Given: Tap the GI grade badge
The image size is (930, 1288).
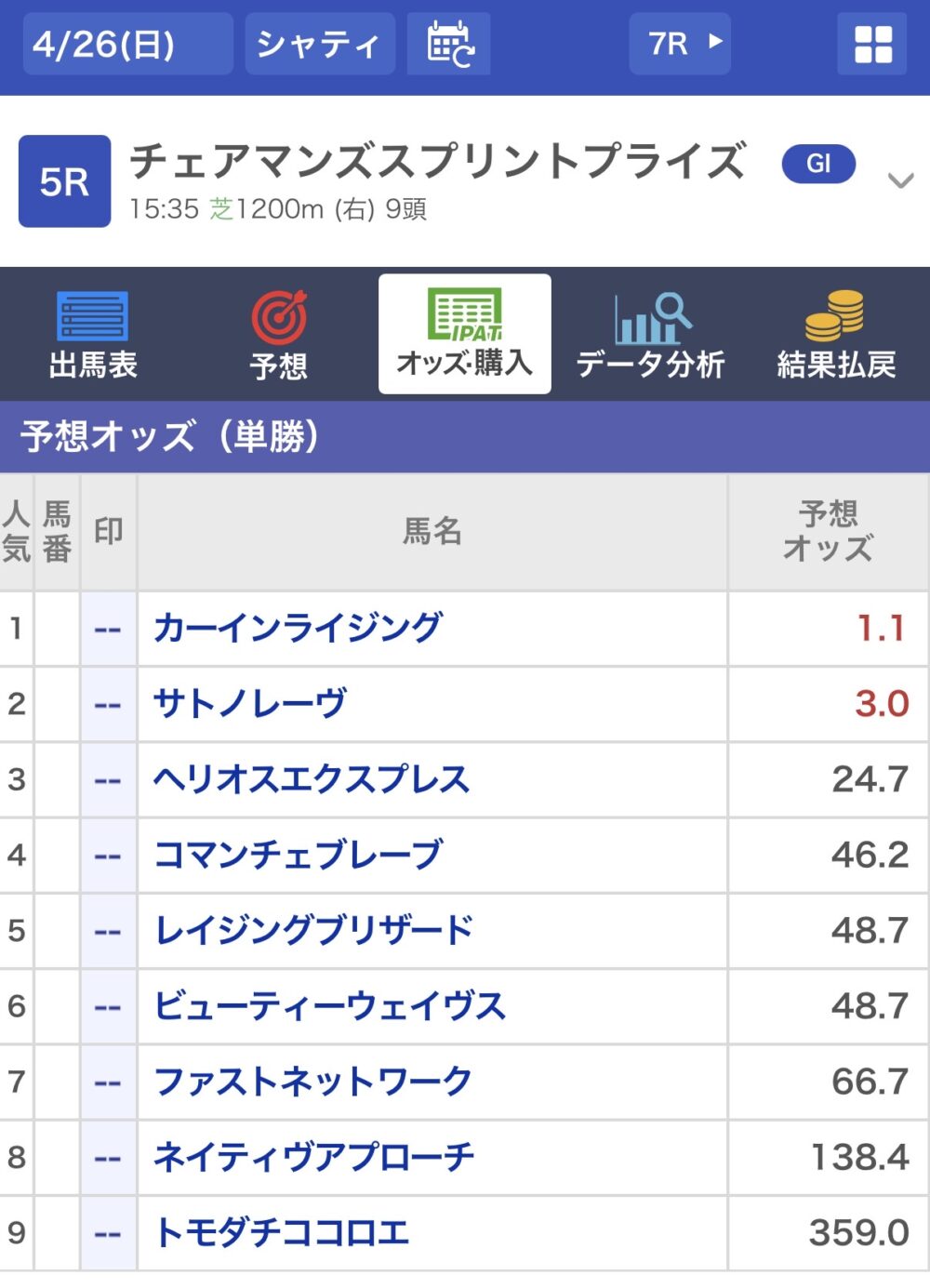Looking at the screenshot, I should (x=817, y=165).
